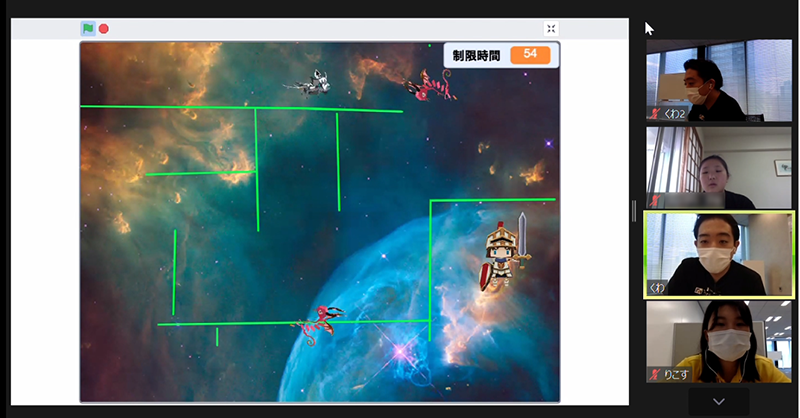Screen dimensions: 800x418
Task: Select the りこす participant video
Action: pos(719,341)
